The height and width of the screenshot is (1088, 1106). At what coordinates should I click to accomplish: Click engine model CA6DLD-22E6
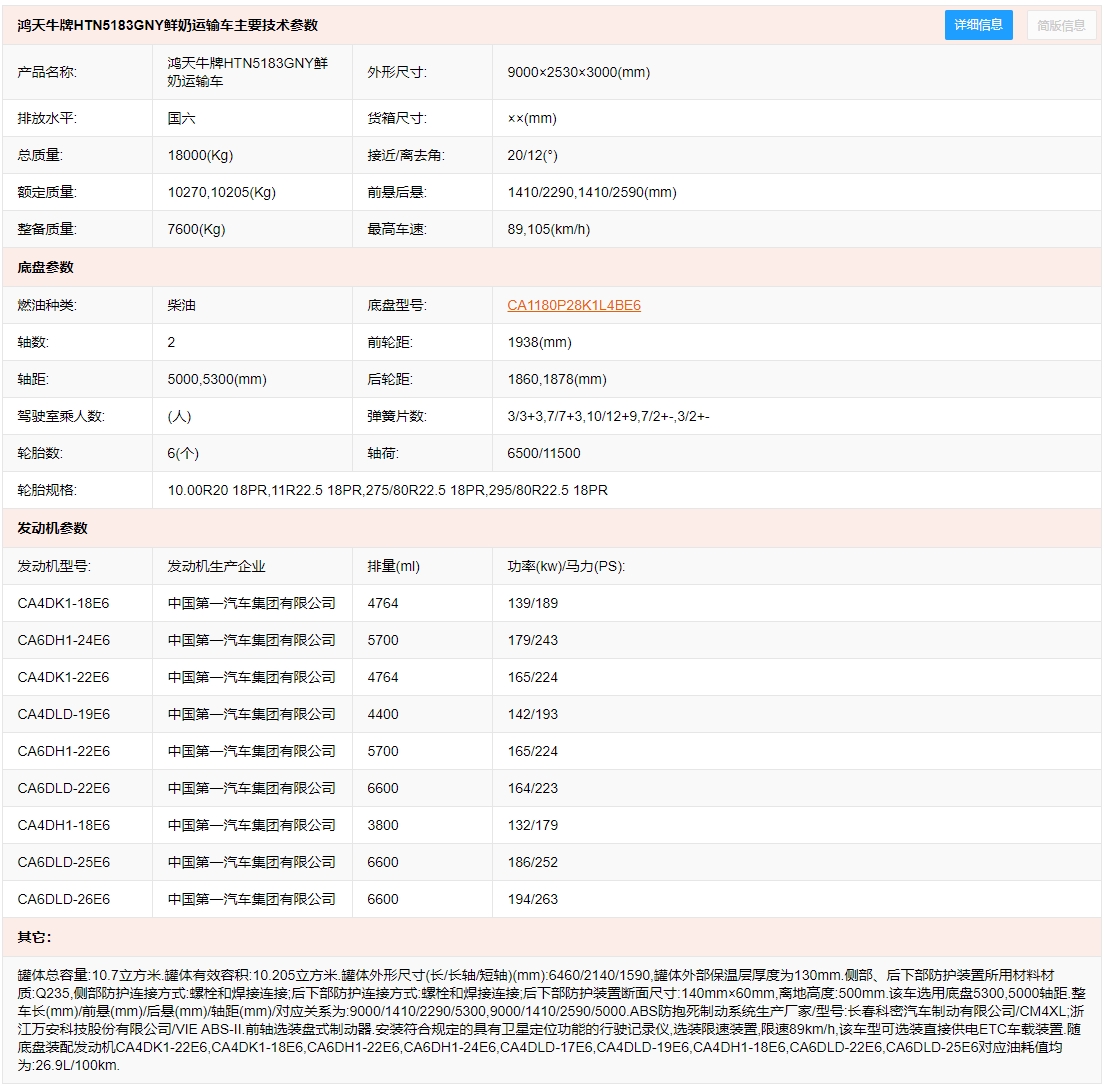pos(63,788)
